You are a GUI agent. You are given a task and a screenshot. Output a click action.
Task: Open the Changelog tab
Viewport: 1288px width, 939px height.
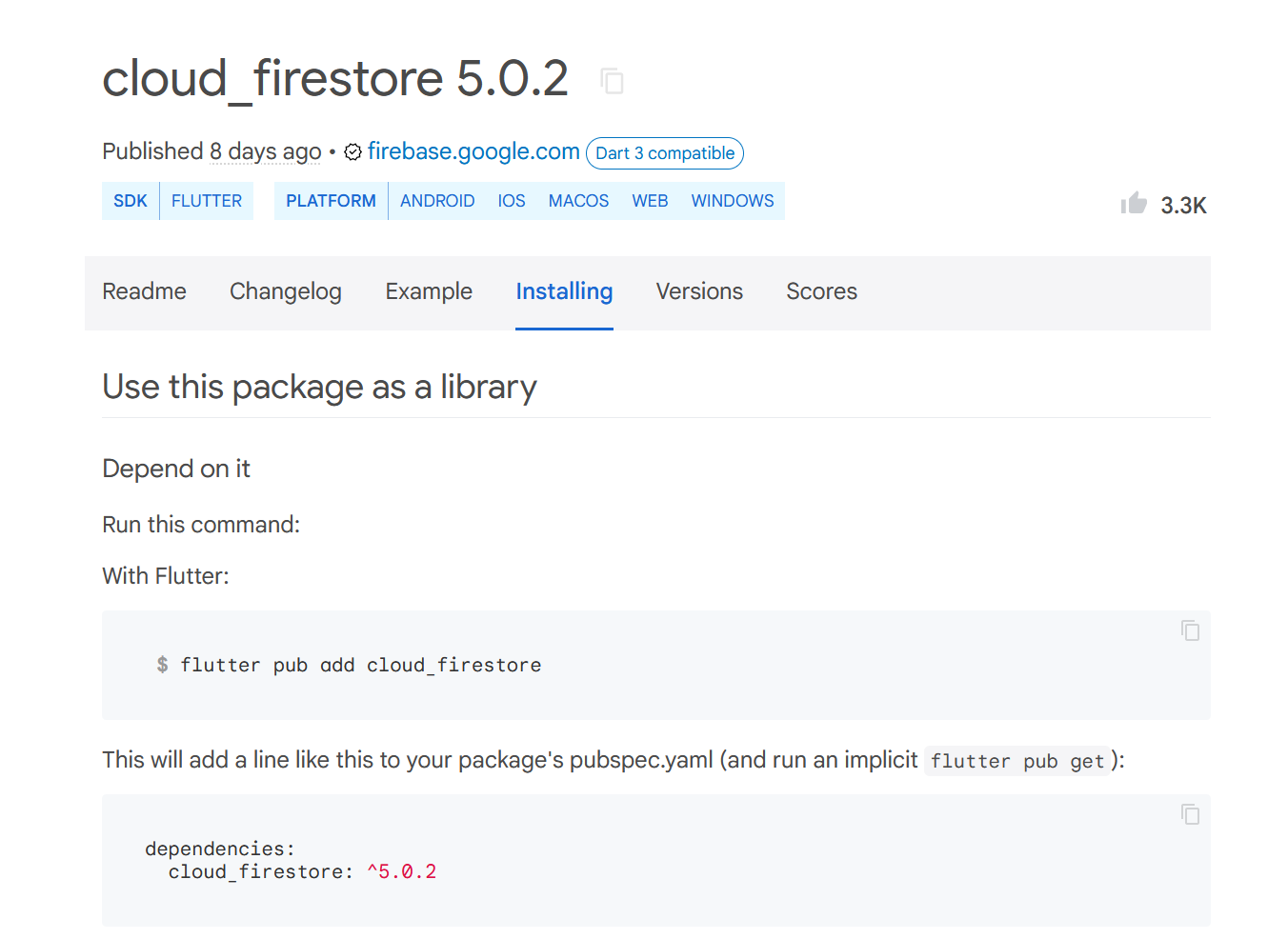(x=286, y=291)
